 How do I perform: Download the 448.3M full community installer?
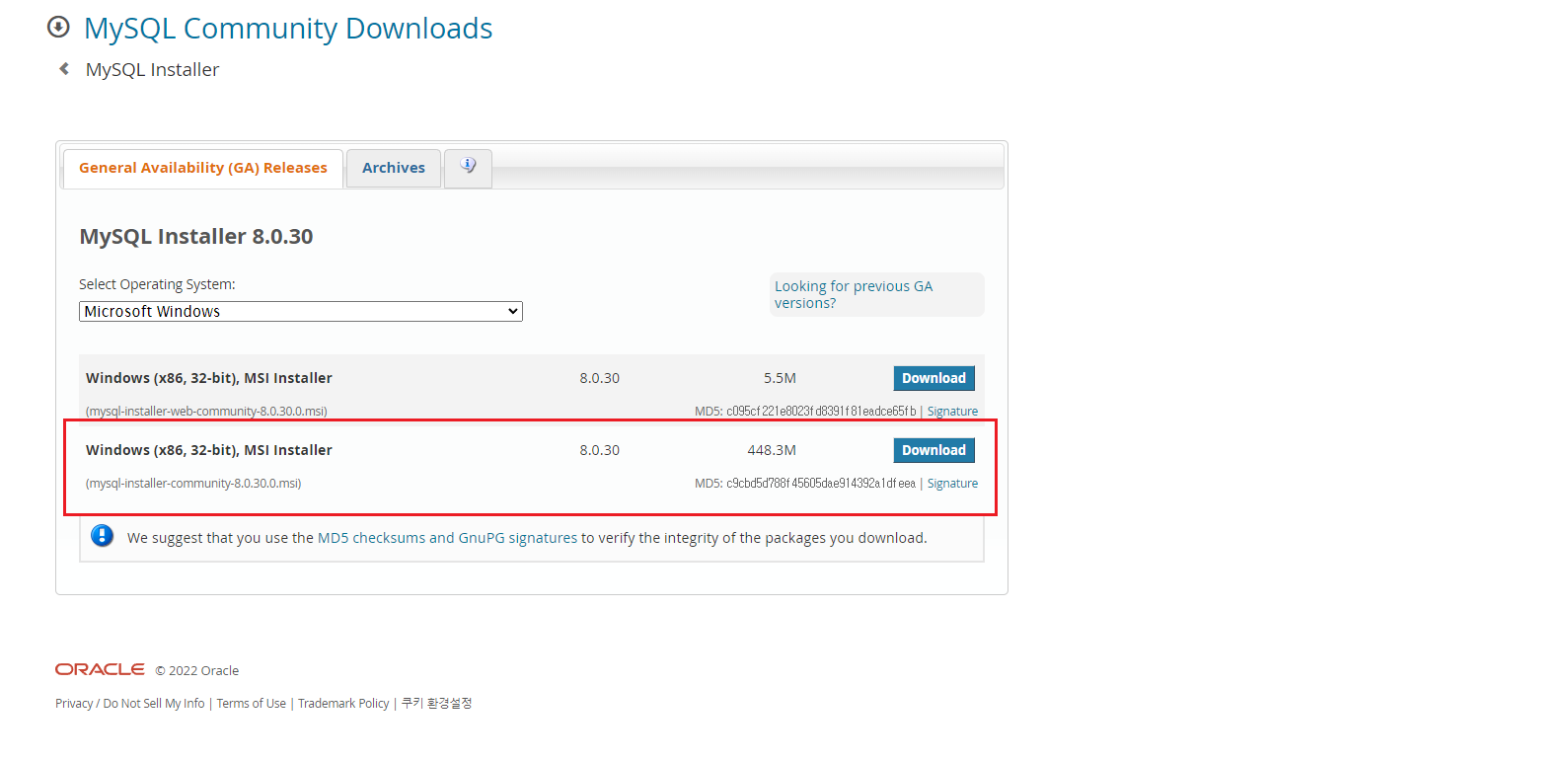(x=933, y=450)
